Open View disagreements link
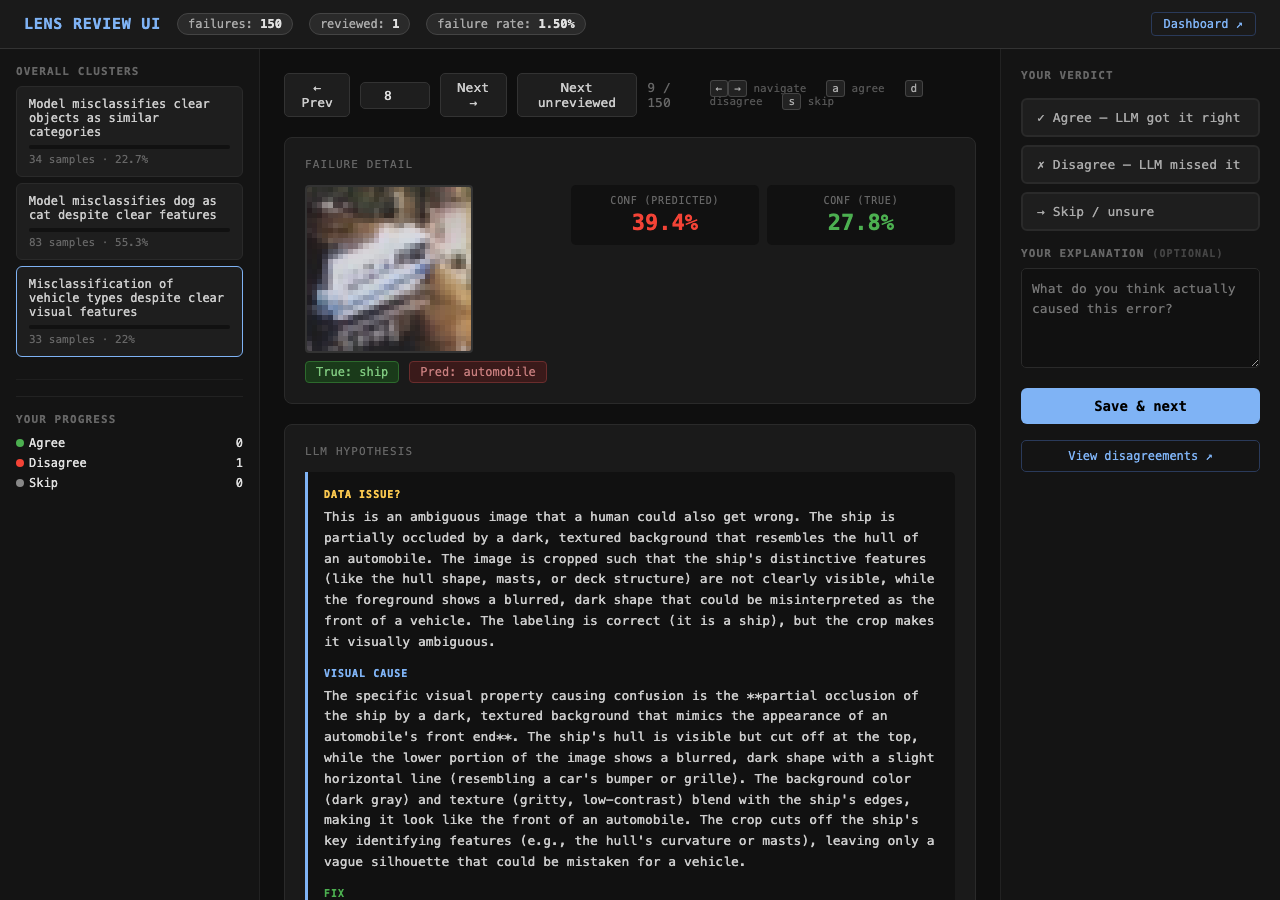Image resolution: width=1280 pixels, height=900 pixels. tap(1140, 456)
